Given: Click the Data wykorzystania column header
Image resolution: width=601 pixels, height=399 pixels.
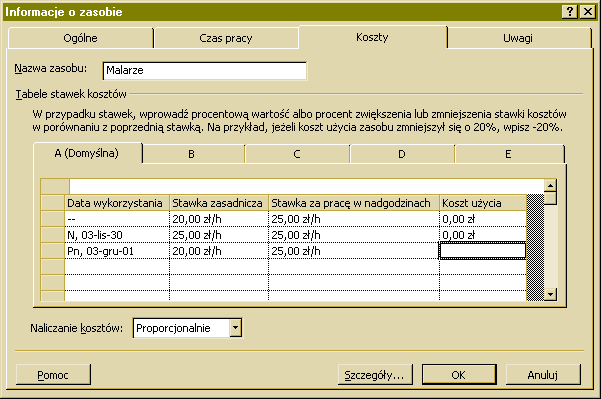Looking at the screenshot, I should pos(117,203).
